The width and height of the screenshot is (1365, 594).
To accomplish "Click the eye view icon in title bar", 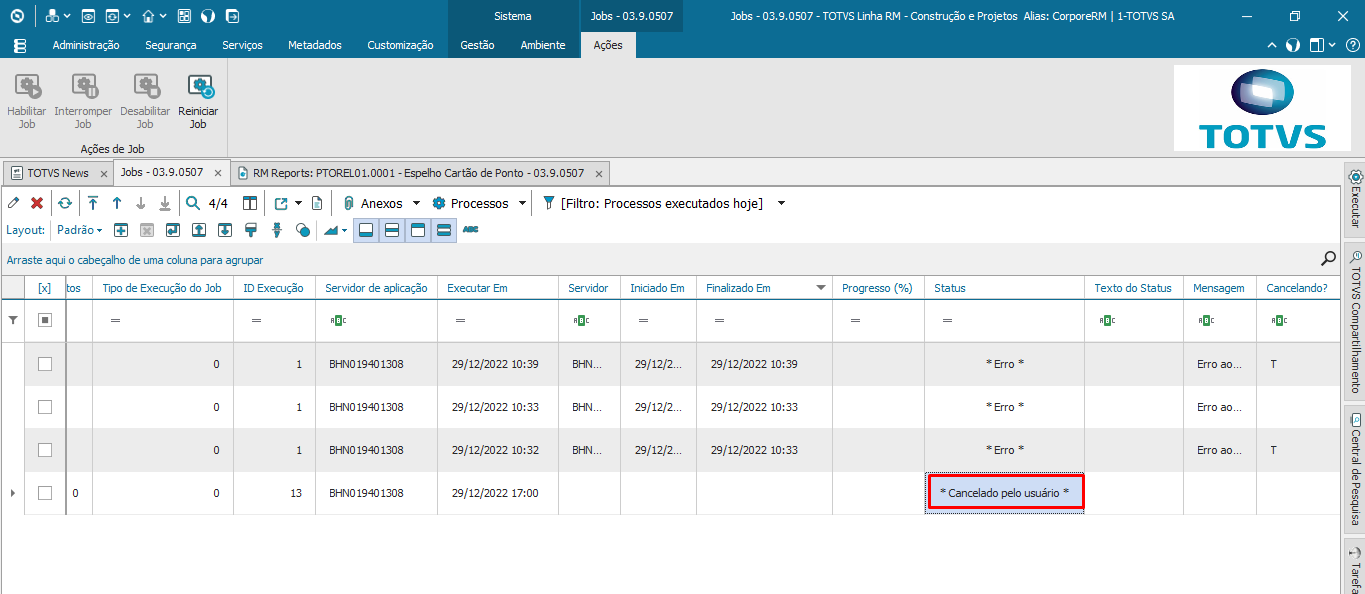I will tap(88, 16).
